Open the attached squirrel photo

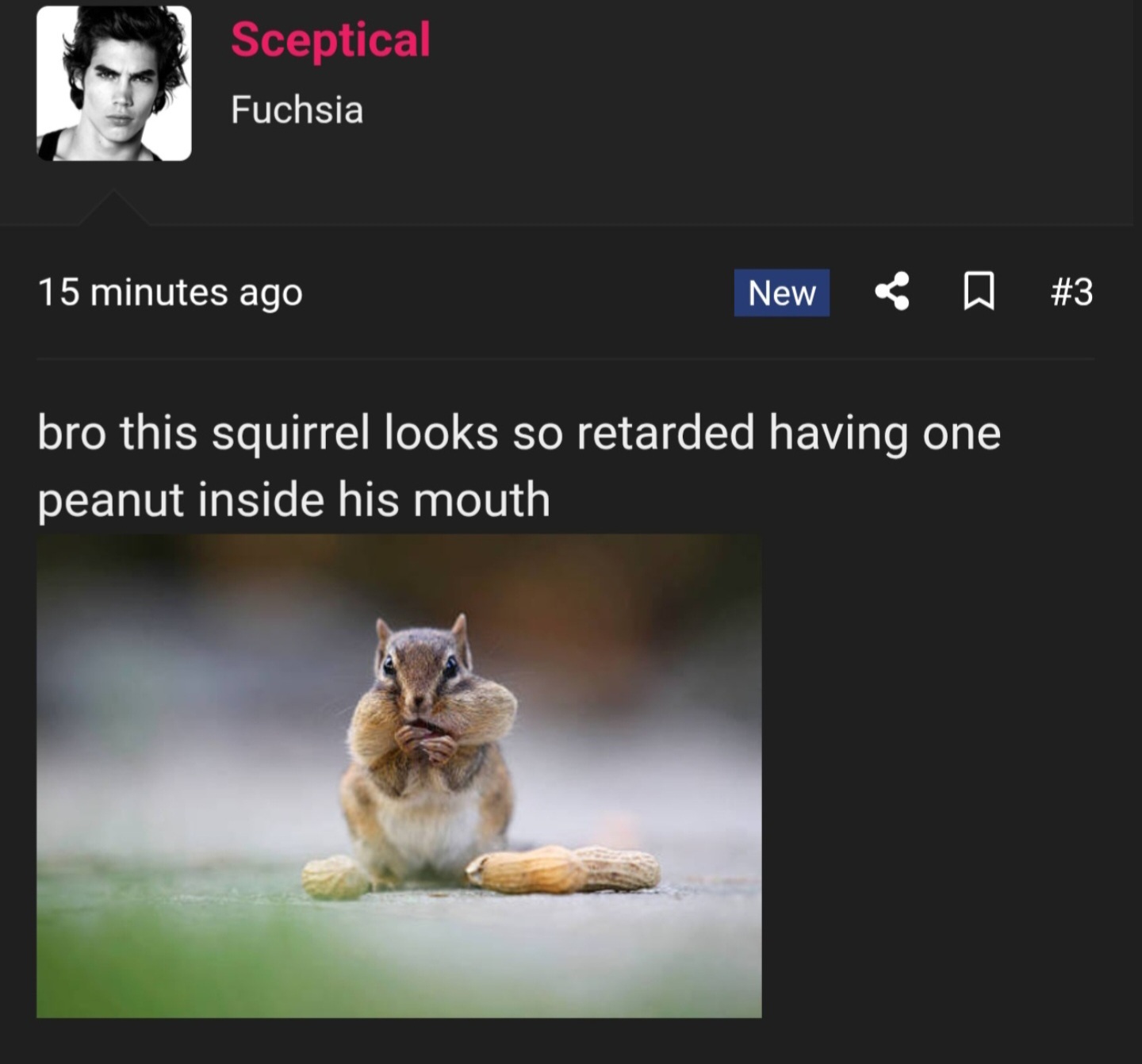tap(398, 775)
